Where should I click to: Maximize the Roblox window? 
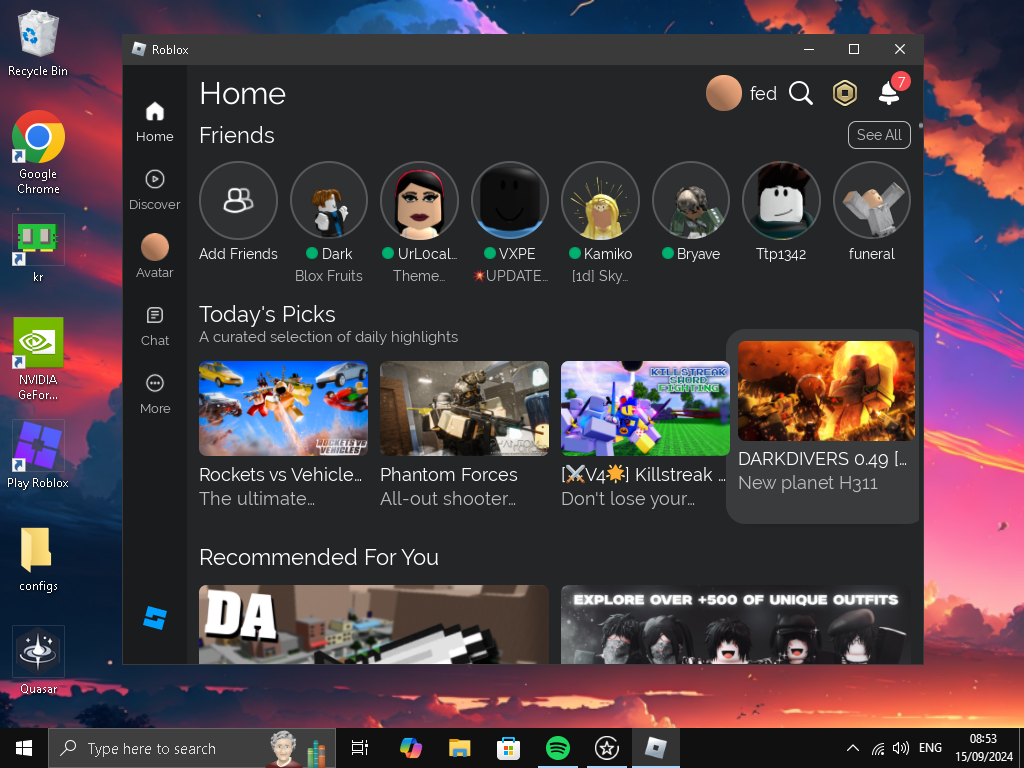[854, 49]
